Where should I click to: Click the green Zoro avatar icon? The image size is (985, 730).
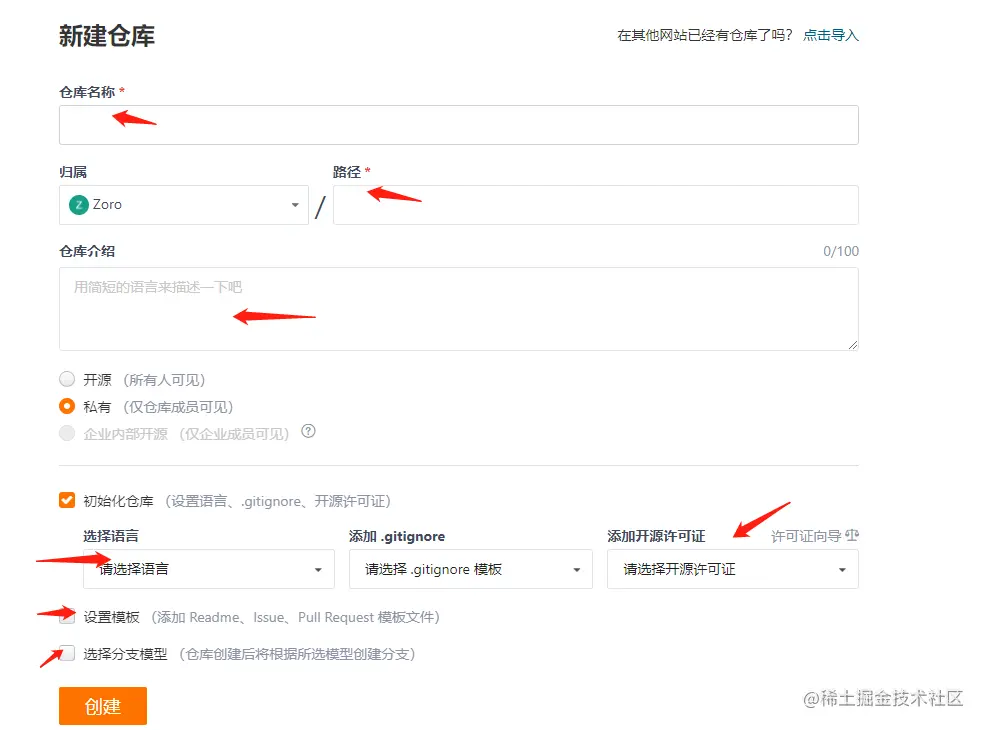(x=79, y=205)
